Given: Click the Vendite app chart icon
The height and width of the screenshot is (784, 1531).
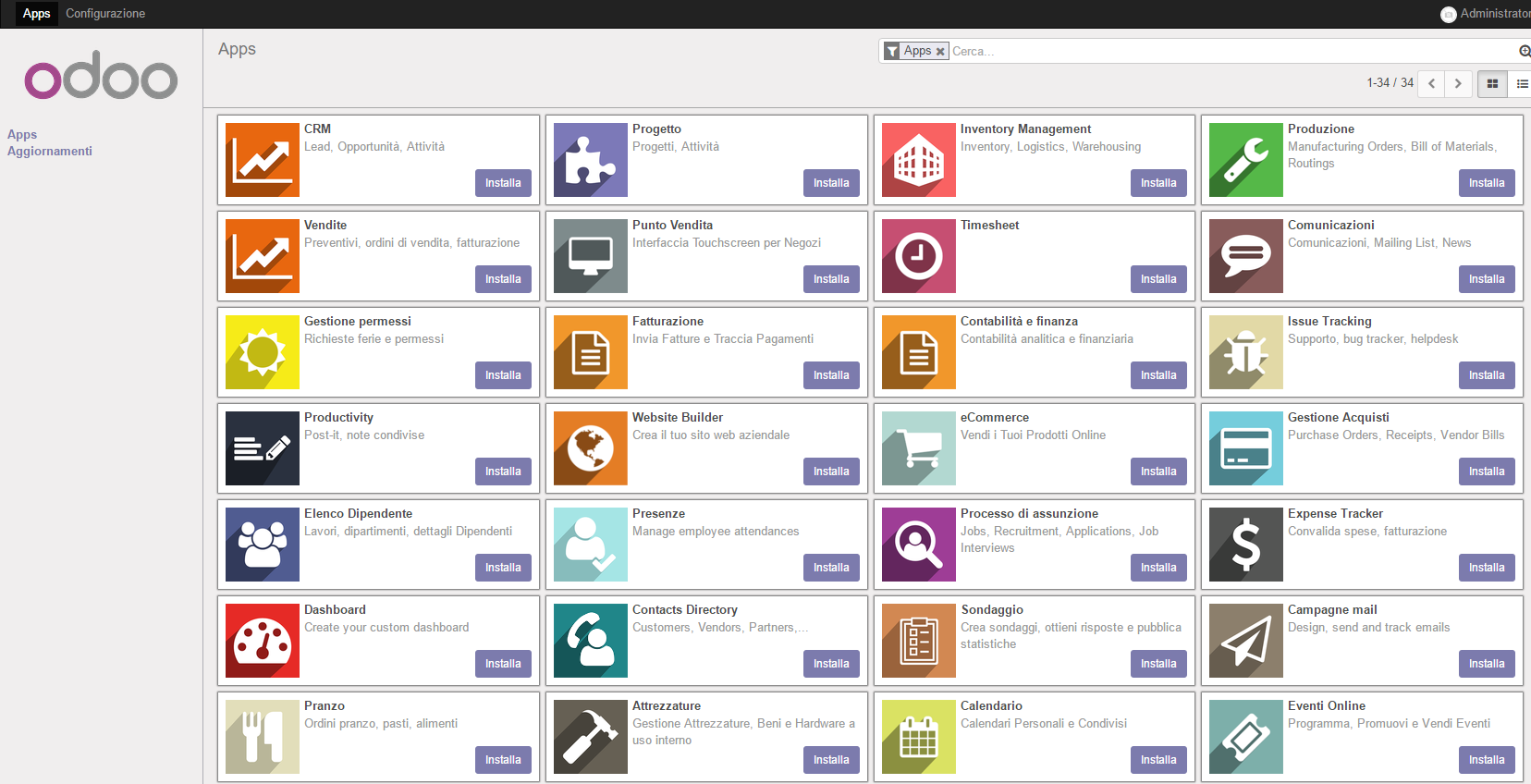Looking at the screenshot, I should (x=263, y=256).
